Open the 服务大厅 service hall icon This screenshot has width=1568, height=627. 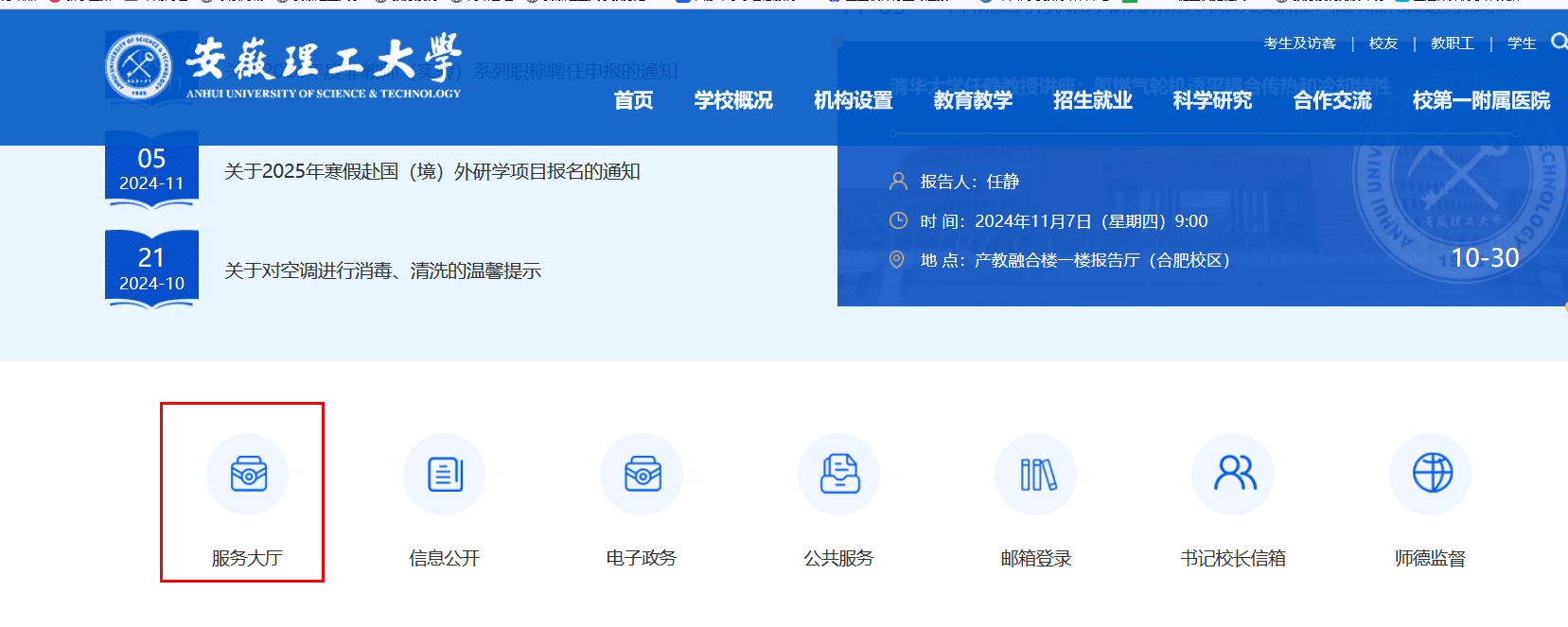pyautogui.click(x=248, y=474)
